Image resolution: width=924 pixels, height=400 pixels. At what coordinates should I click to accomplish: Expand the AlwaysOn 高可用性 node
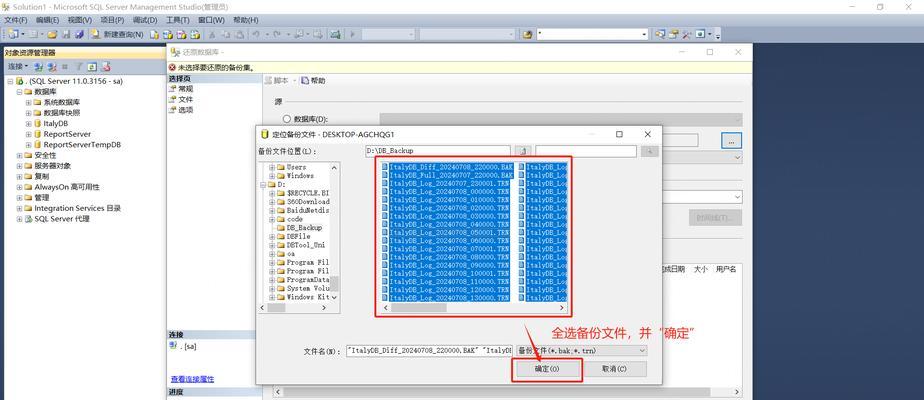pos(19,187)
